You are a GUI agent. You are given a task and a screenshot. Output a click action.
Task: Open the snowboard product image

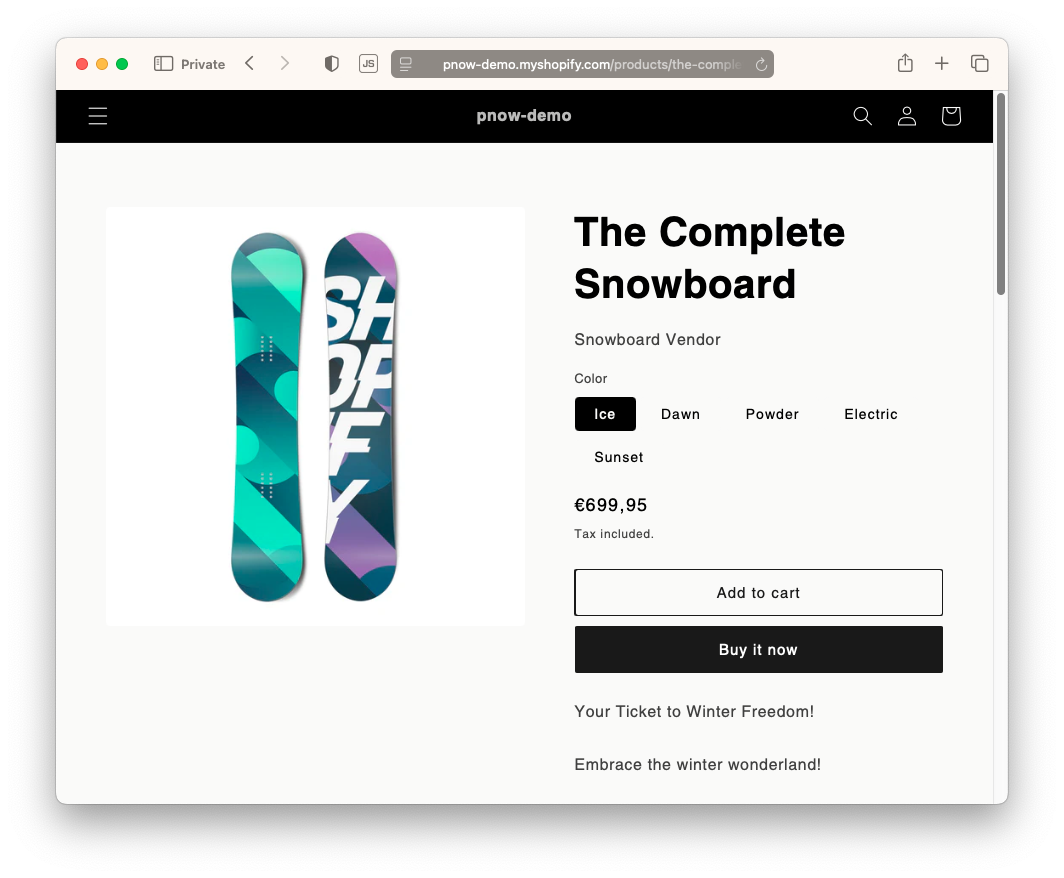[x=316, y=417]
